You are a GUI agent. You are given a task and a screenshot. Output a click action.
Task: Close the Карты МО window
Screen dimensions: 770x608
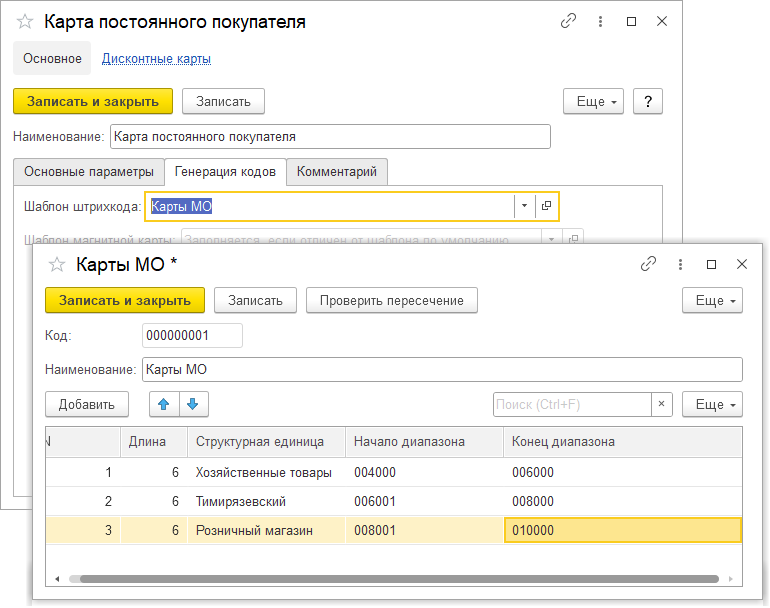click(x=742, y=264)
